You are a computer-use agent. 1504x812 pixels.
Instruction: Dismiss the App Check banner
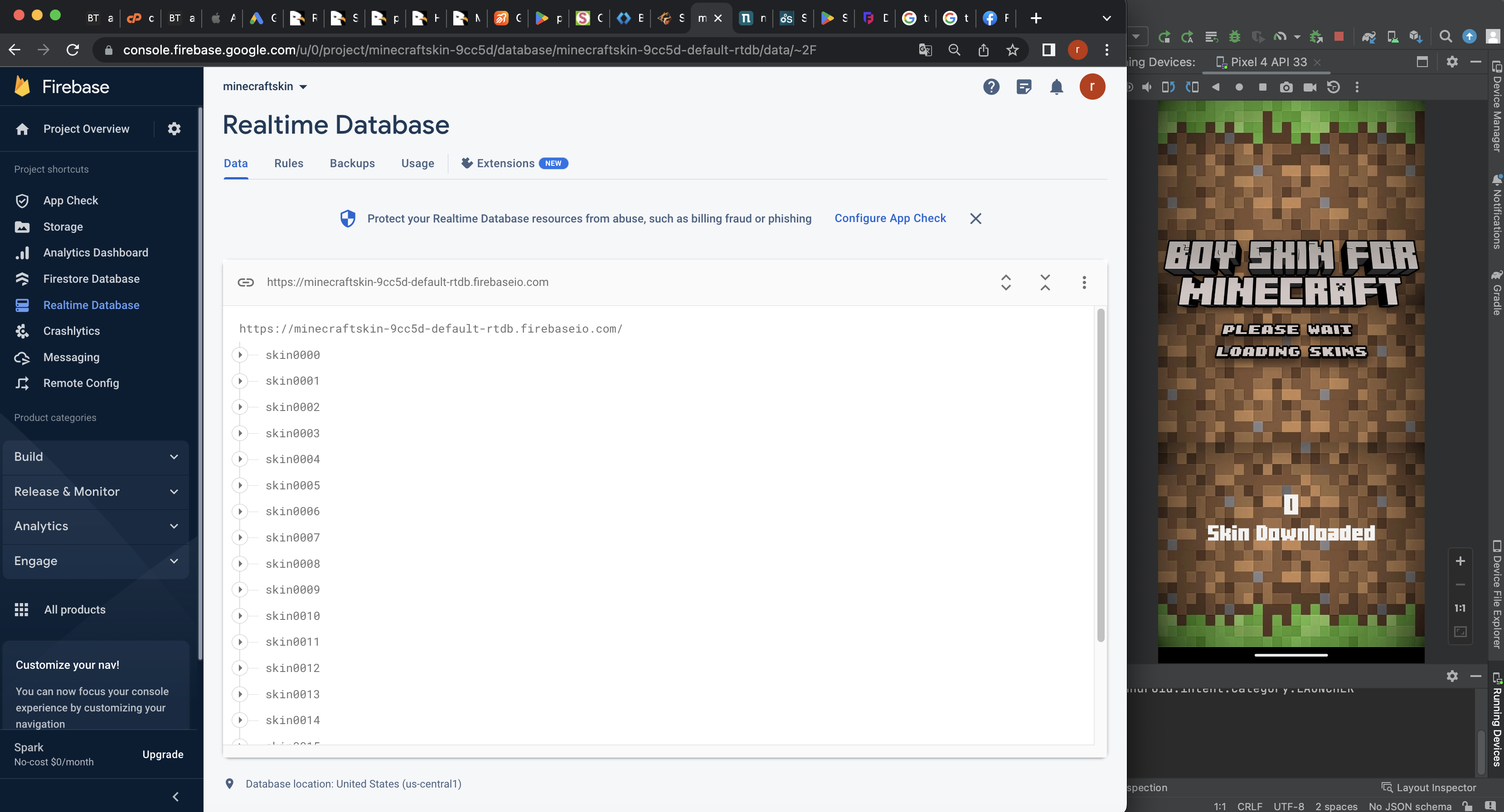(975, 218)
